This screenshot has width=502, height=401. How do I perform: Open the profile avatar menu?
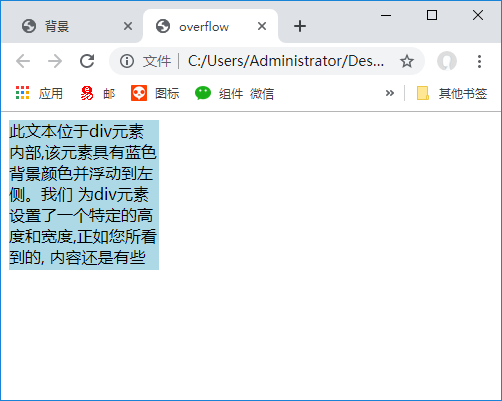click(447, 61)
